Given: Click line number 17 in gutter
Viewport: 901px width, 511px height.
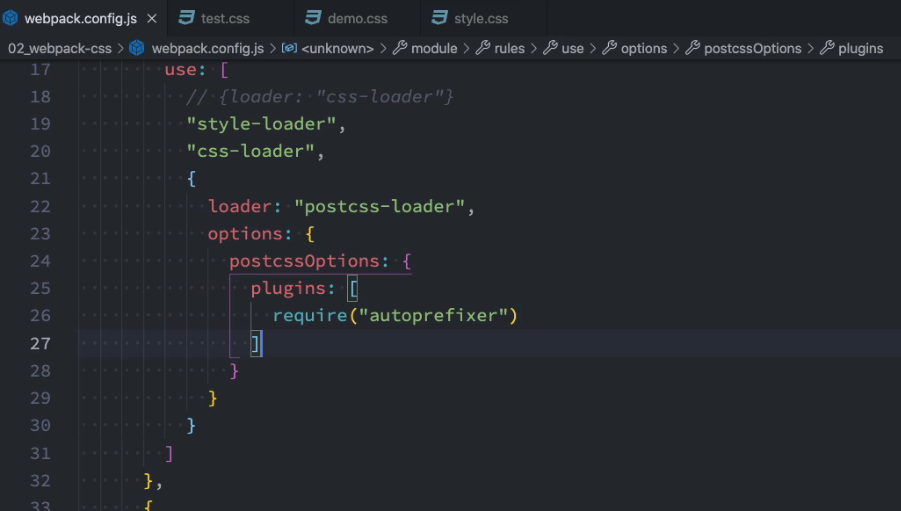Looking at the screenshot, I should [x=40, y=70].
